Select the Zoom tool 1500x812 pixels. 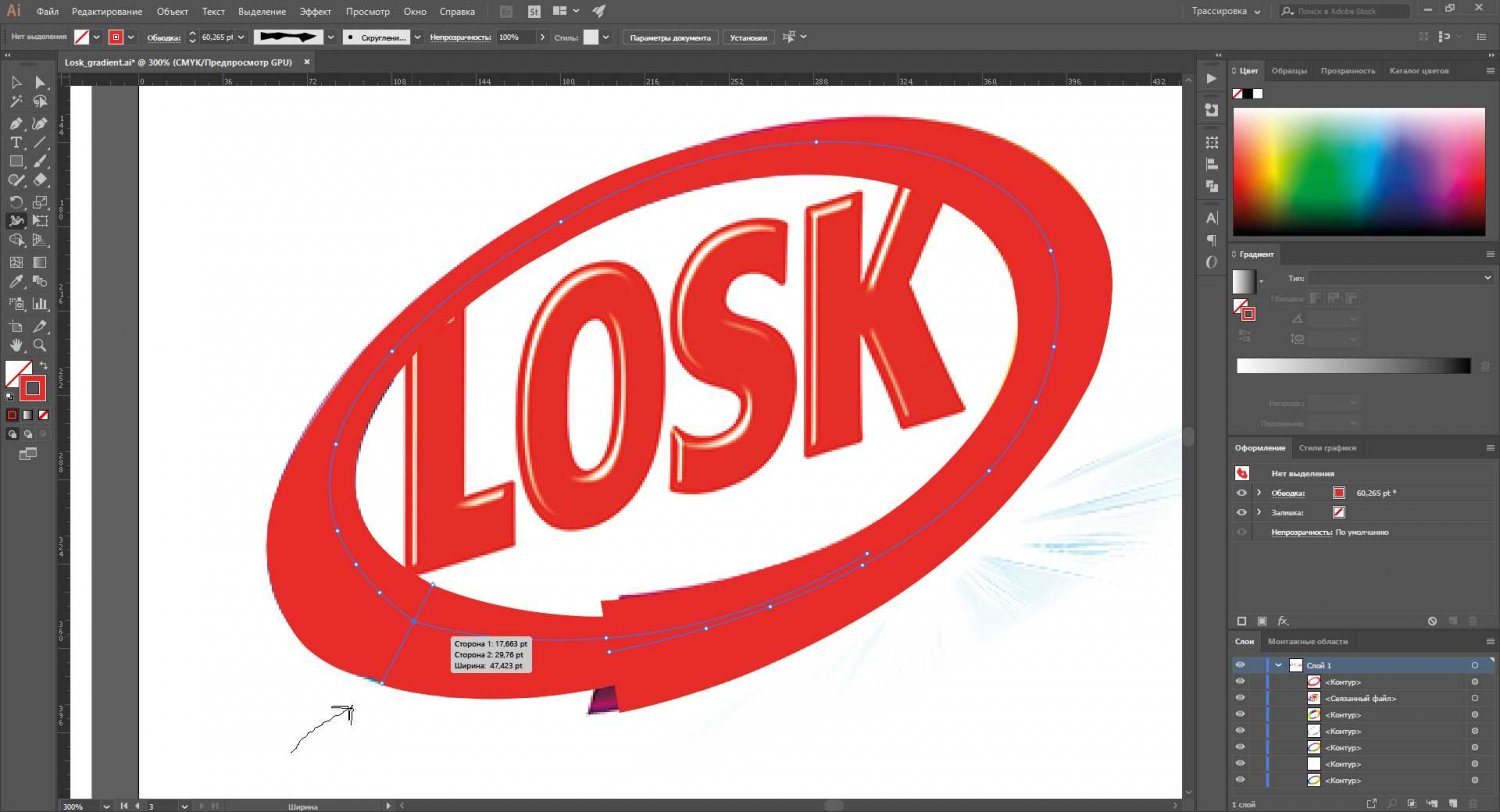(x=40, y=345)
